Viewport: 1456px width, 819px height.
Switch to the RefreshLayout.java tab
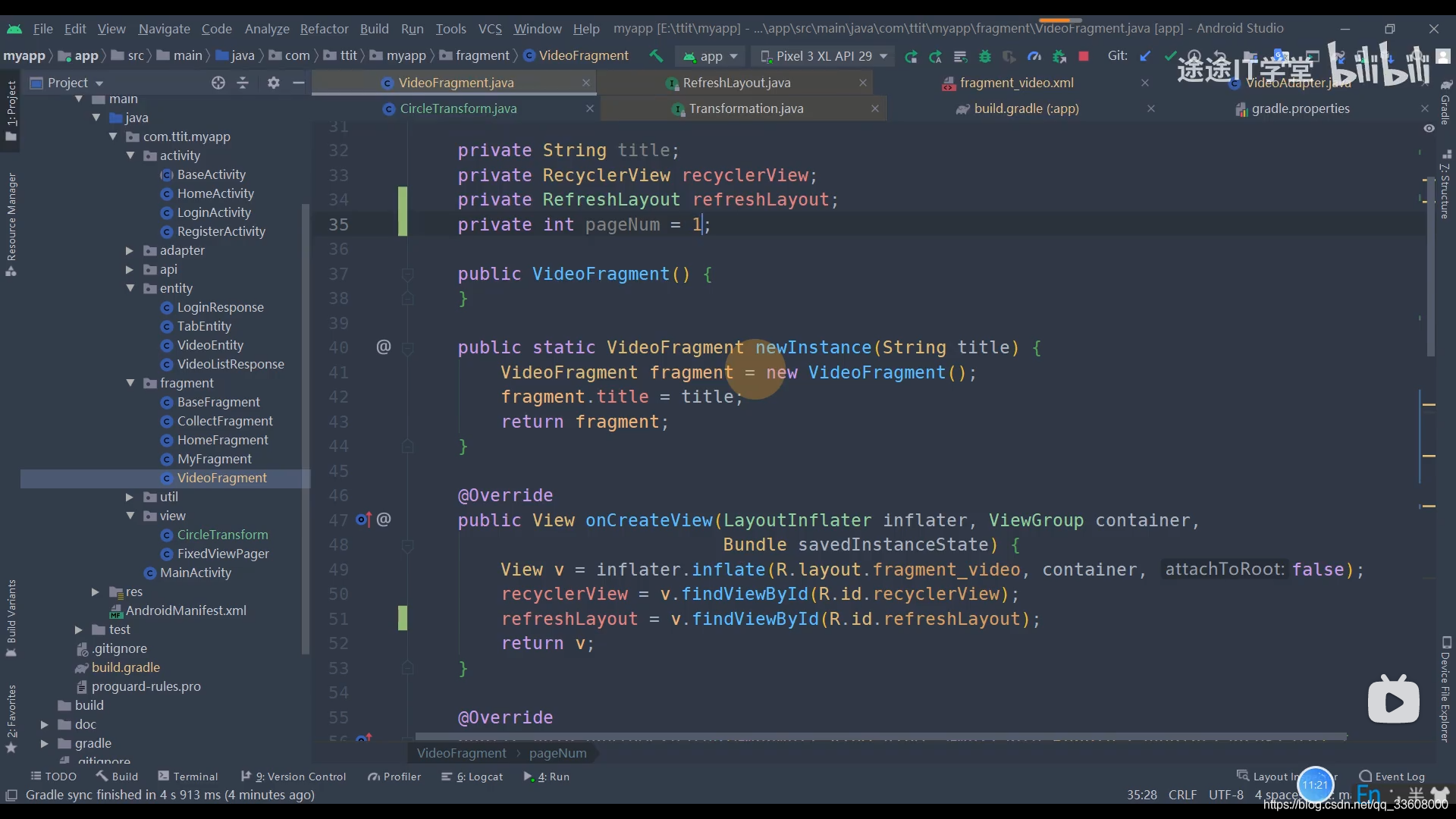736,83
